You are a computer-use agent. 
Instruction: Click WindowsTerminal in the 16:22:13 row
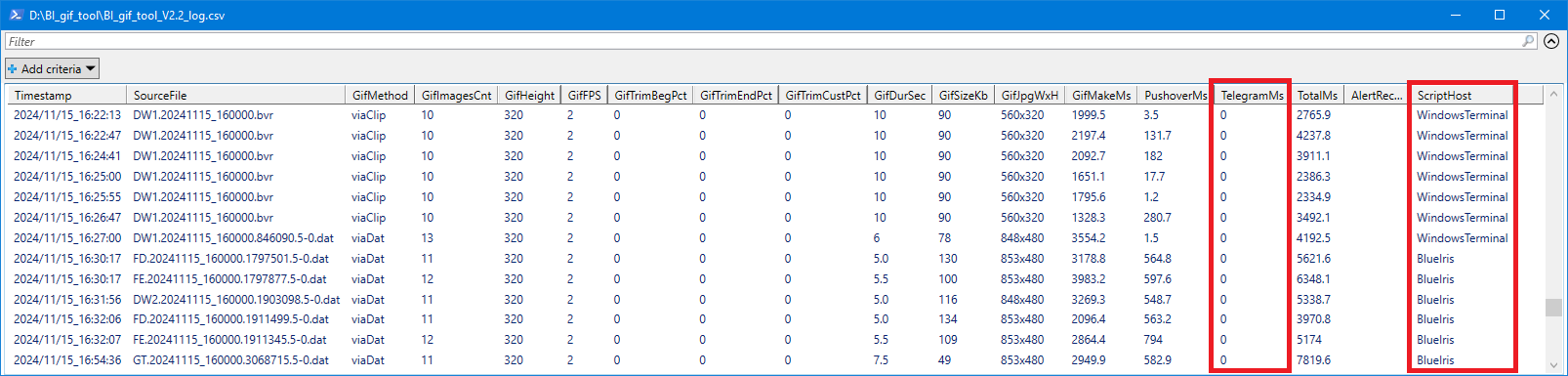[x=1462, y=114]
